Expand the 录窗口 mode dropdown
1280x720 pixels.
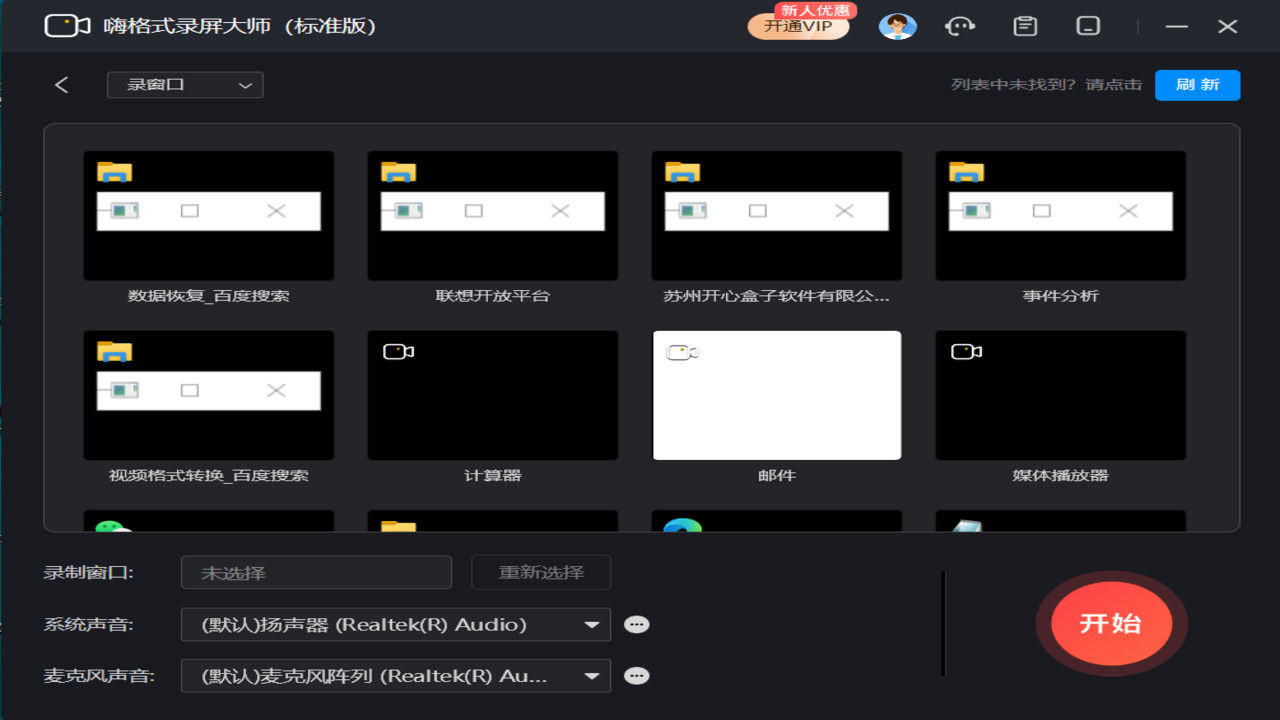185,85
